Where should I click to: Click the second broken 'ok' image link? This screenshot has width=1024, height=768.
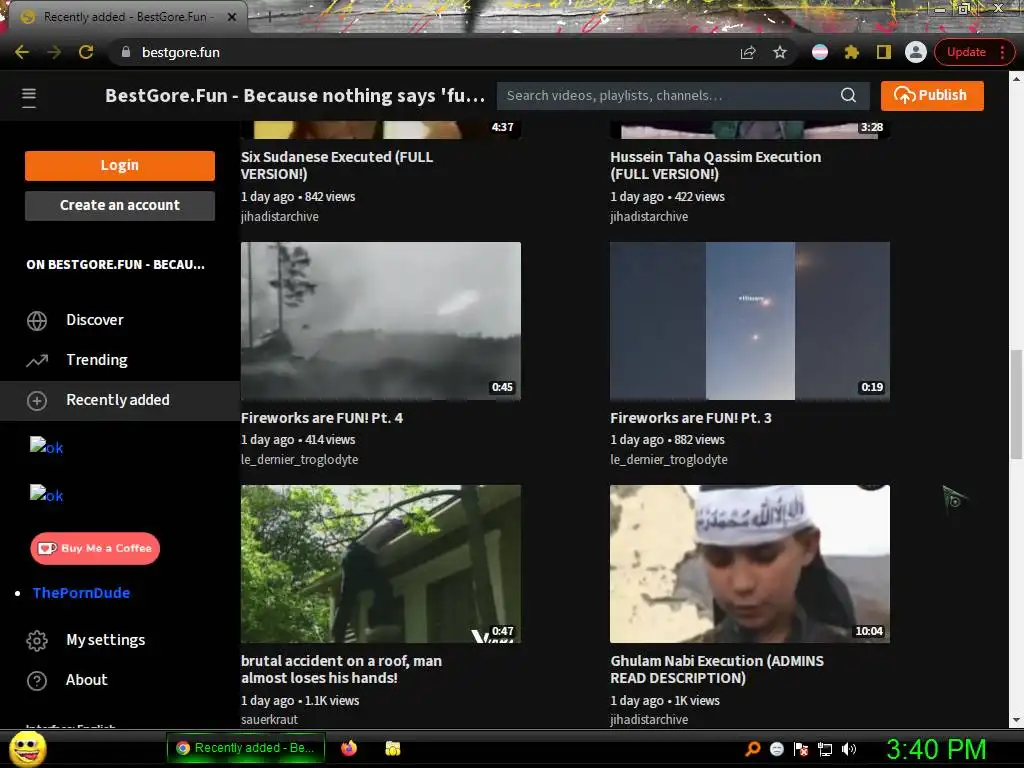click(x=46, y=495)
